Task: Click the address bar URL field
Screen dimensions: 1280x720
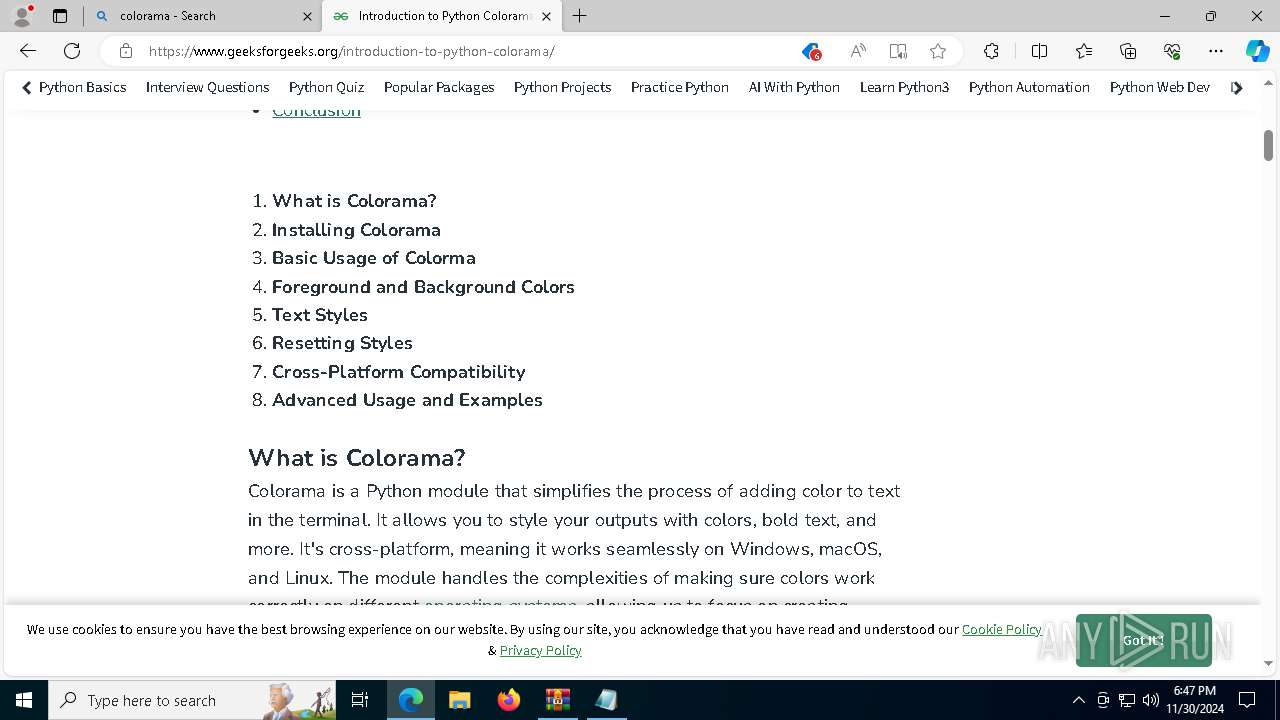Action: coord(470,51)
